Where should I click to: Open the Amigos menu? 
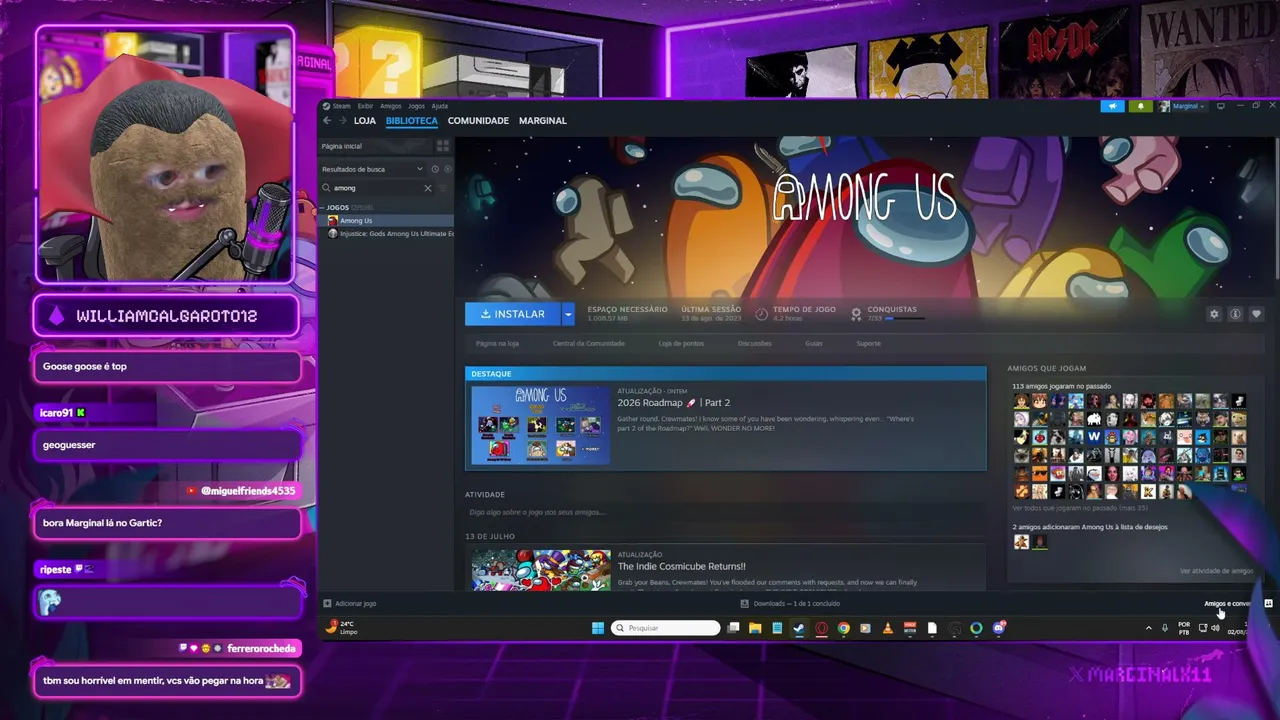click(391, 106)
